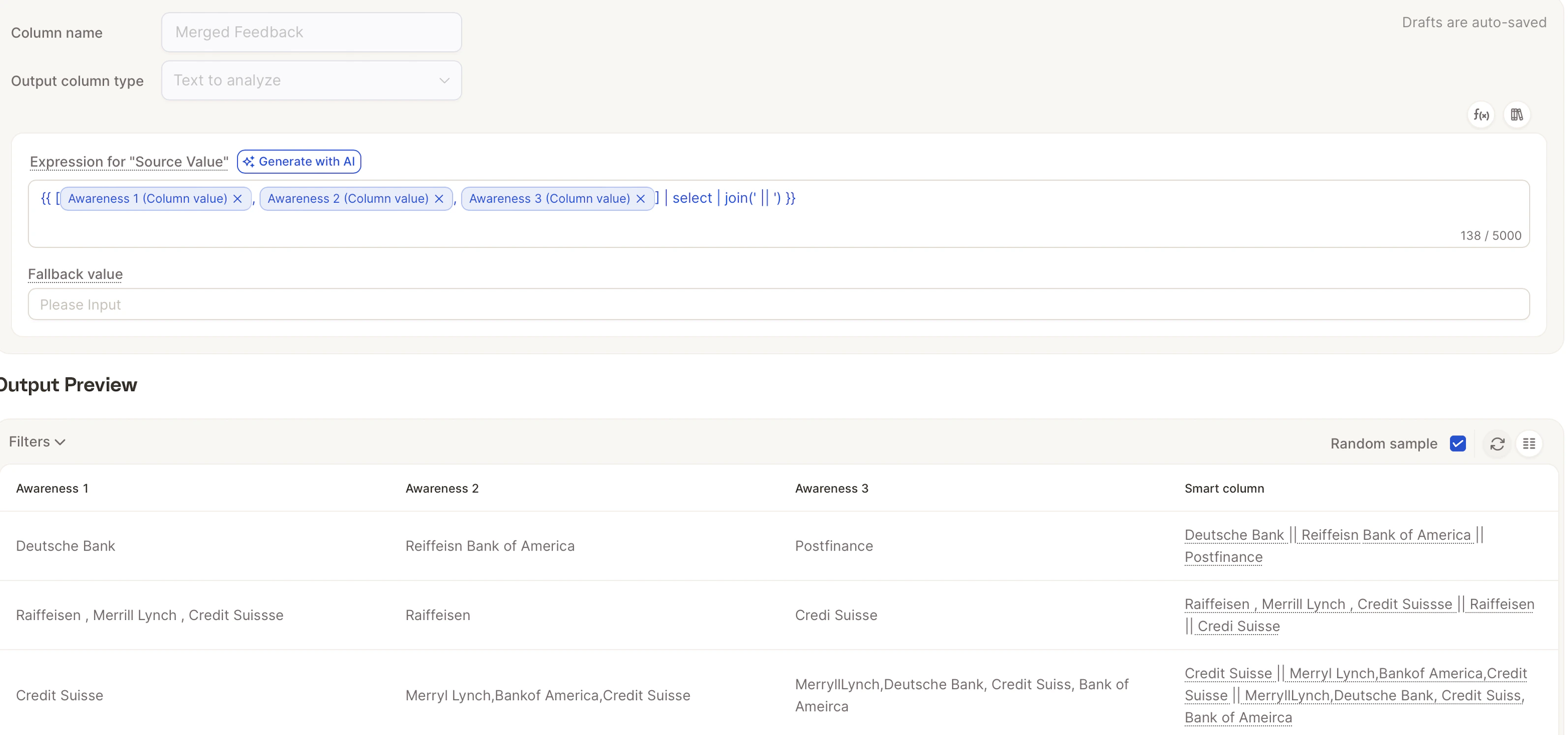Click the Smart column result starting Deutsche Bank

point(1334,546)
